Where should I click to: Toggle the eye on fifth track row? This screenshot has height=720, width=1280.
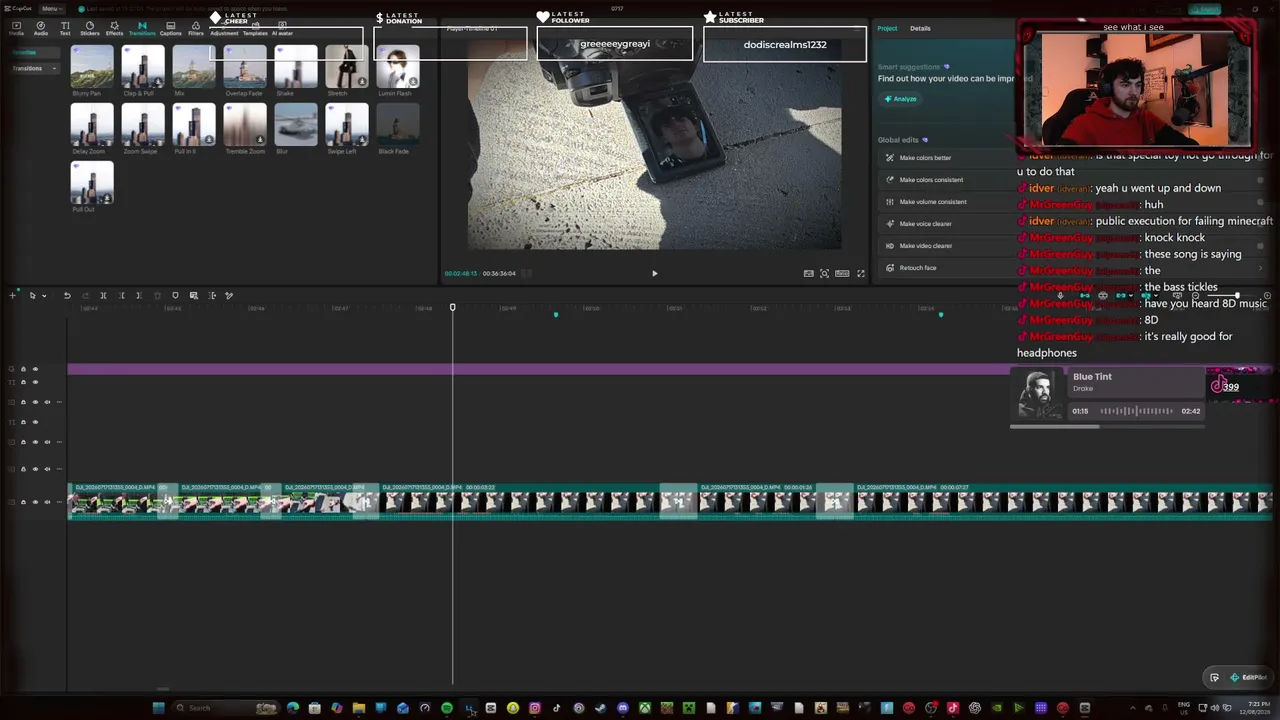pyautogui.click(x=35, y=442)
